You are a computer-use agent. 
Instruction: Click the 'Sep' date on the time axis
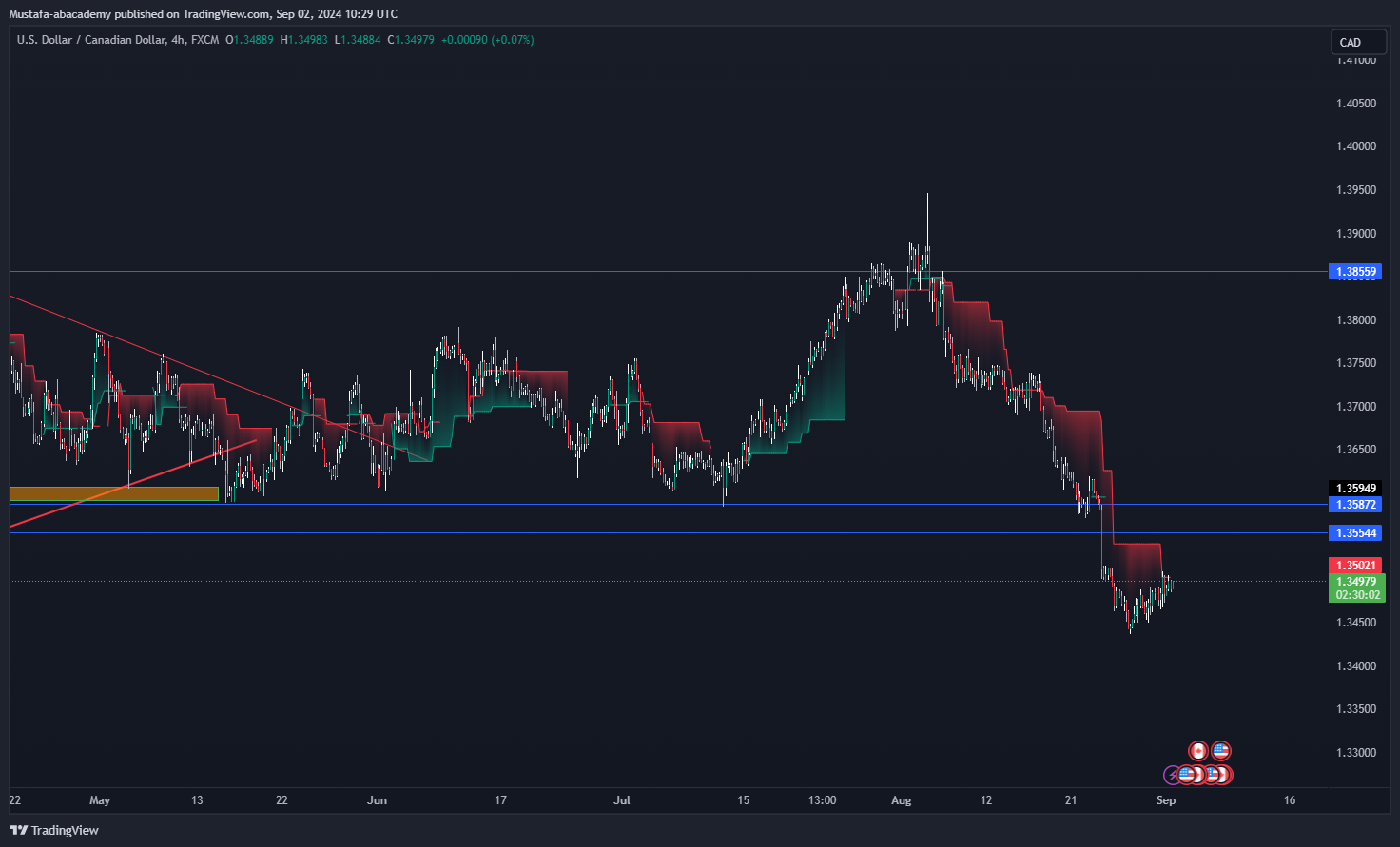click(1166, 800)
